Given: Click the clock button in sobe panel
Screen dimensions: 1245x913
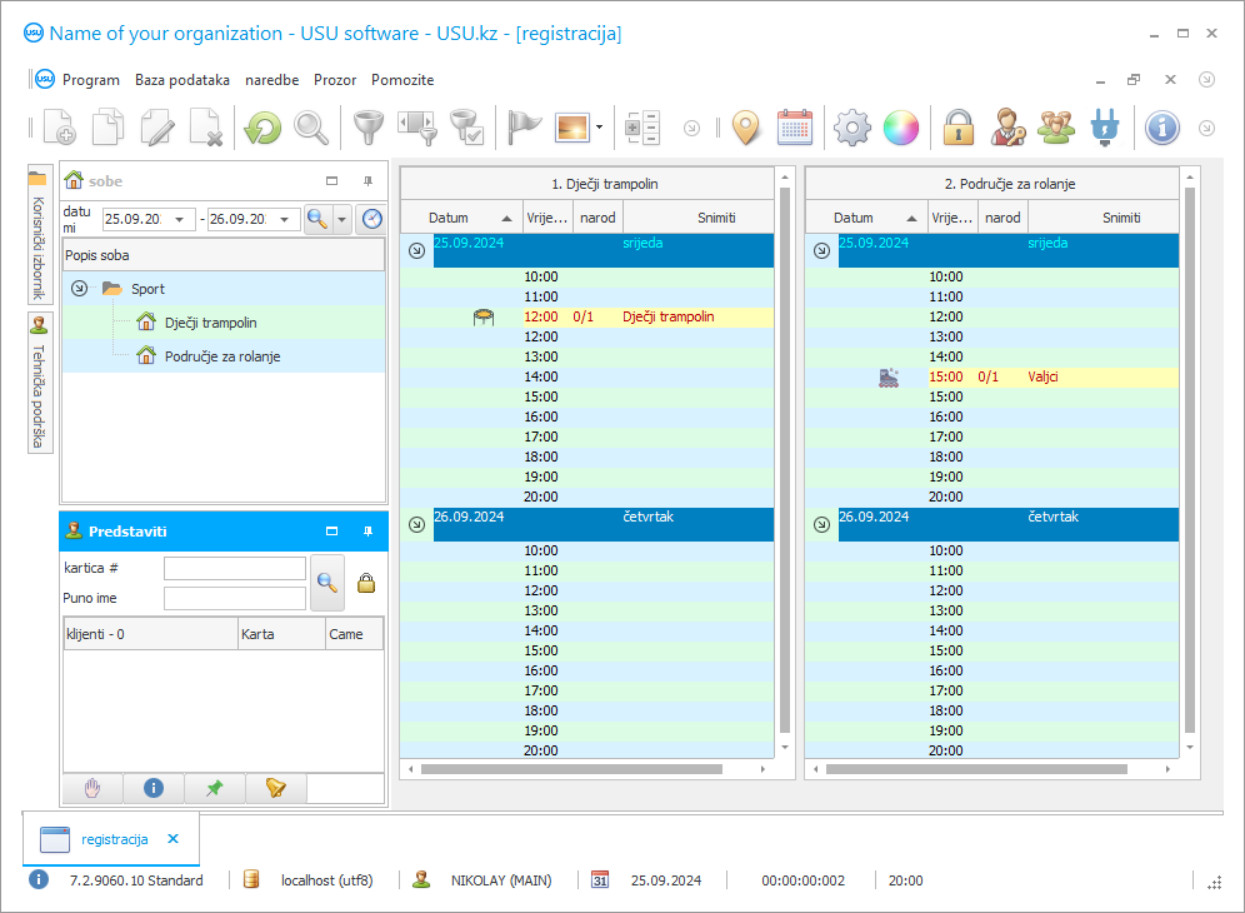Looking at the screenshot, I should pos(372,219).
